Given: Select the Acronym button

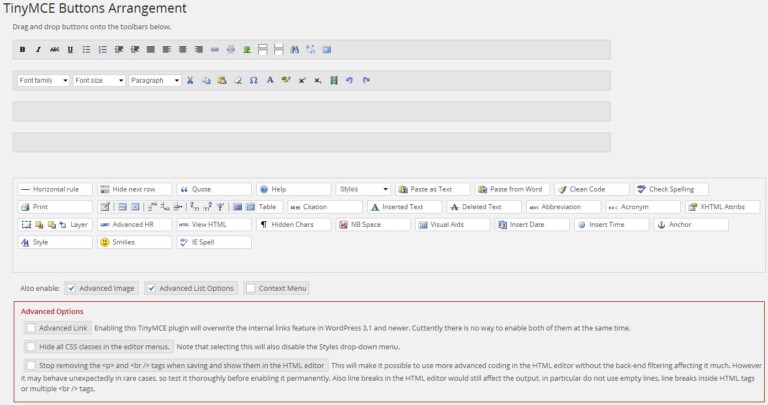Looking at the screenshot, I should [643, 207].
